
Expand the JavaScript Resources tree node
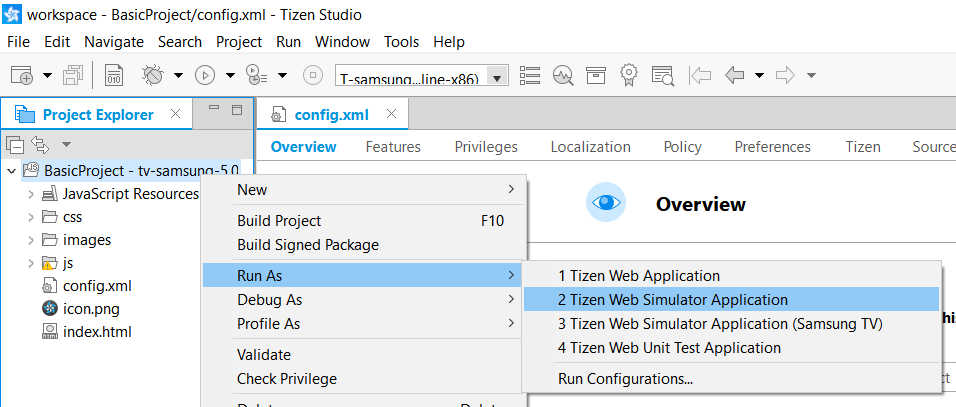[x=31, y=194]
